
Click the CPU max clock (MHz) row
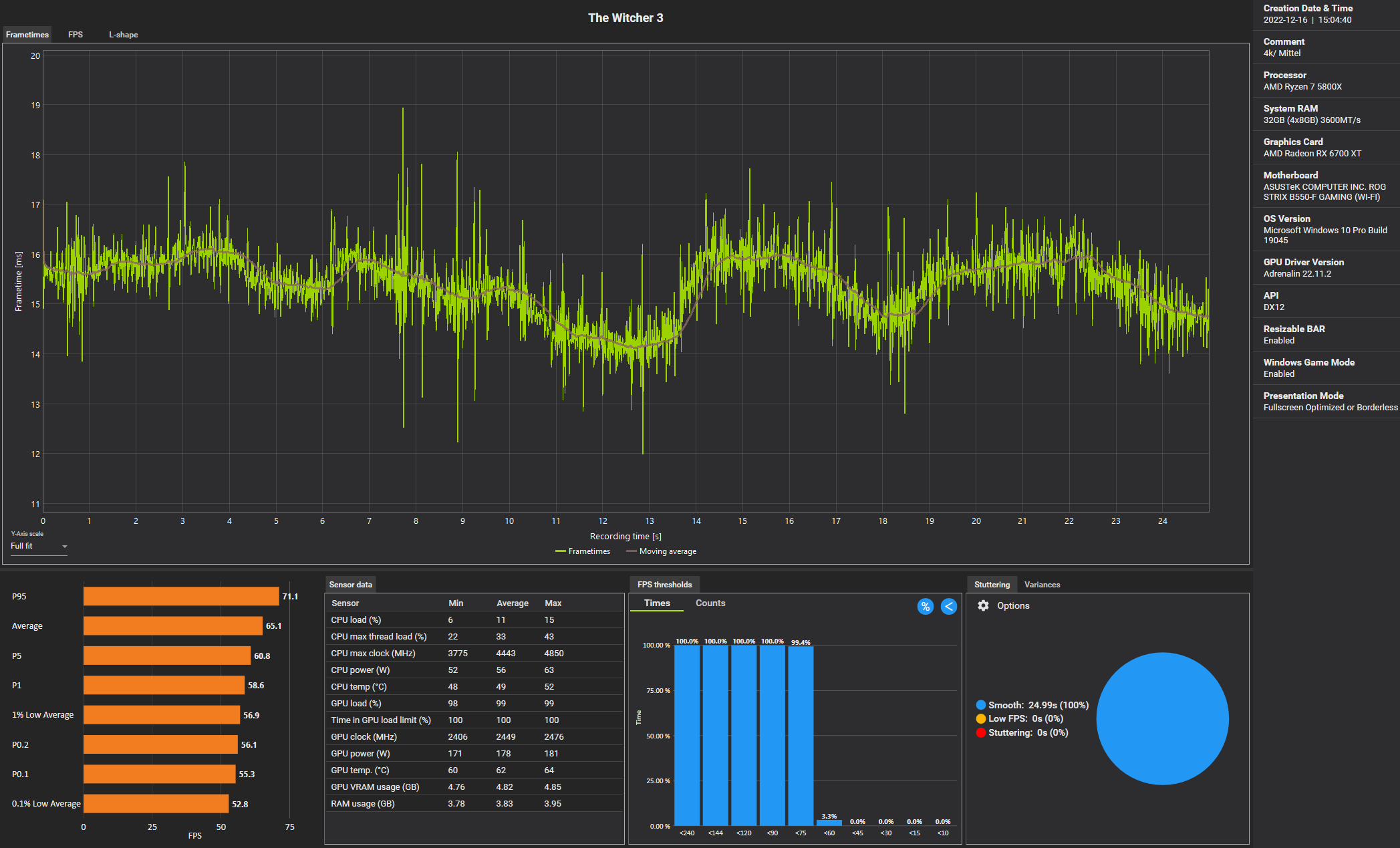[x=474, y=654]
